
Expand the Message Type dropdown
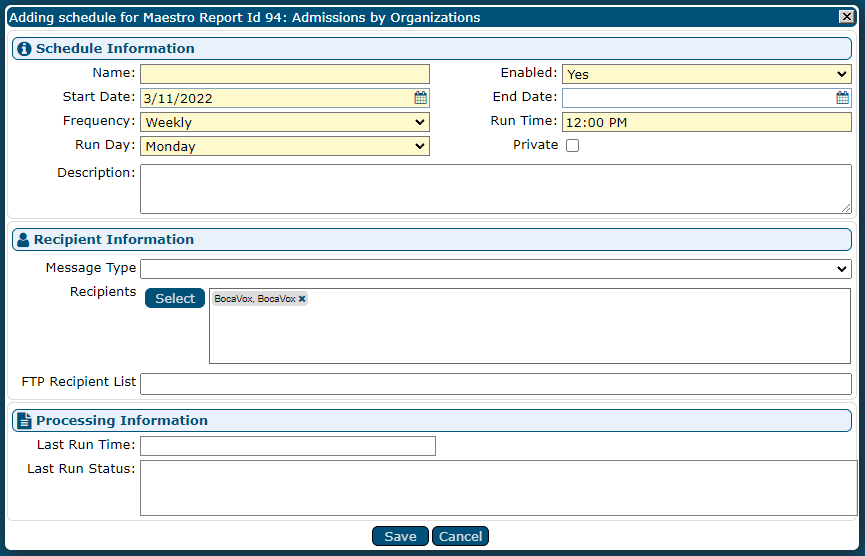[x=495, y=268]
